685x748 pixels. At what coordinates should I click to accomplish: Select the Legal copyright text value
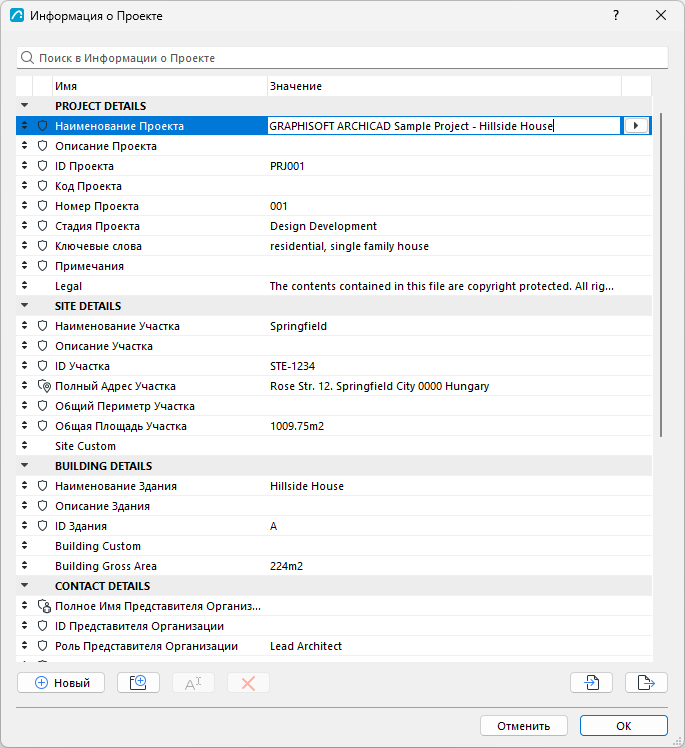pyautogui.click(x=442, y=286)
